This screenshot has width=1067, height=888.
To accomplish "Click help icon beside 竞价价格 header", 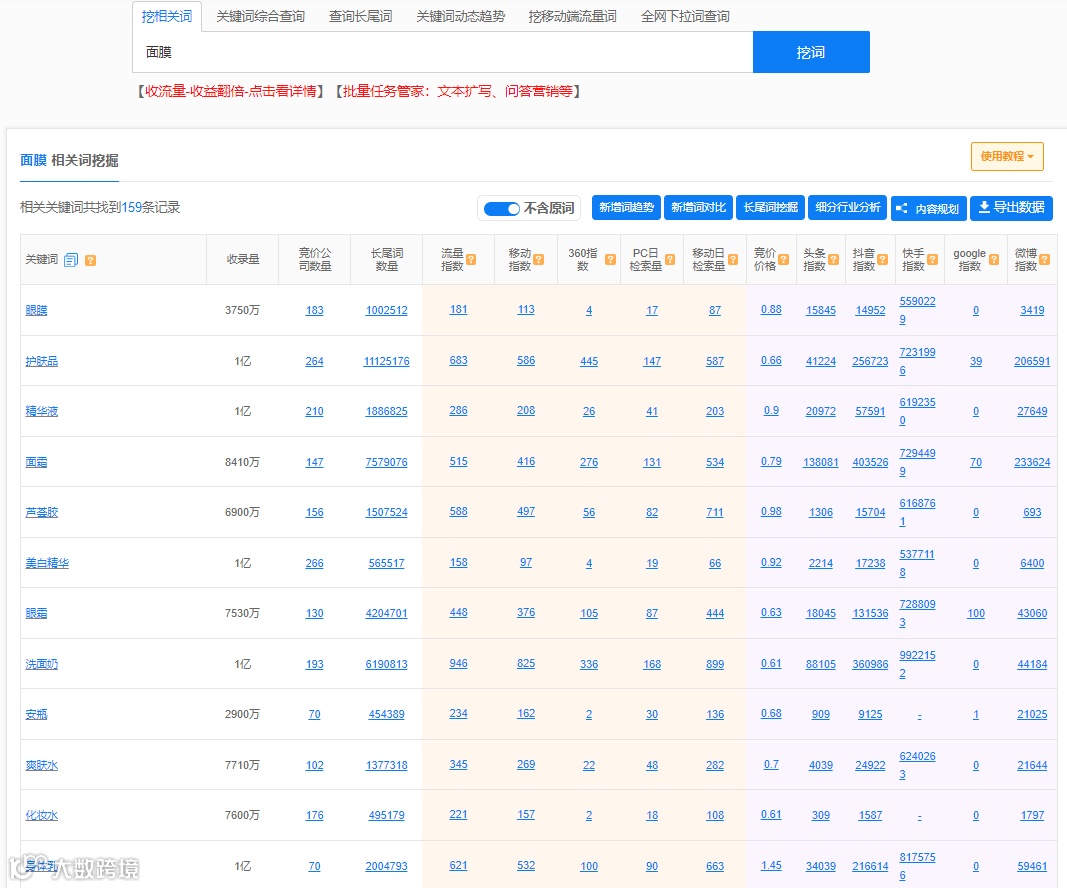I will click(784, 259).
